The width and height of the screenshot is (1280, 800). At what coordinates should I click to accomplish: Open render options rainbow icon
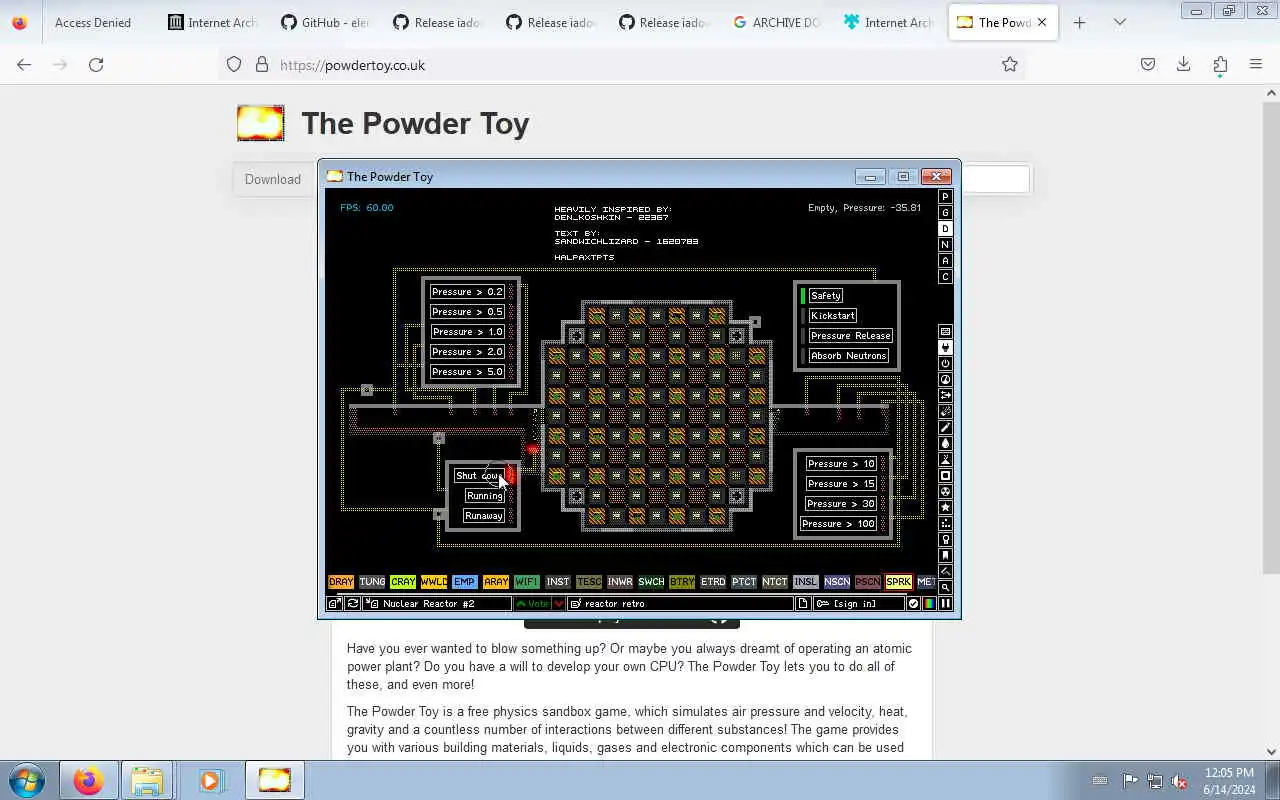pos(929,604)
